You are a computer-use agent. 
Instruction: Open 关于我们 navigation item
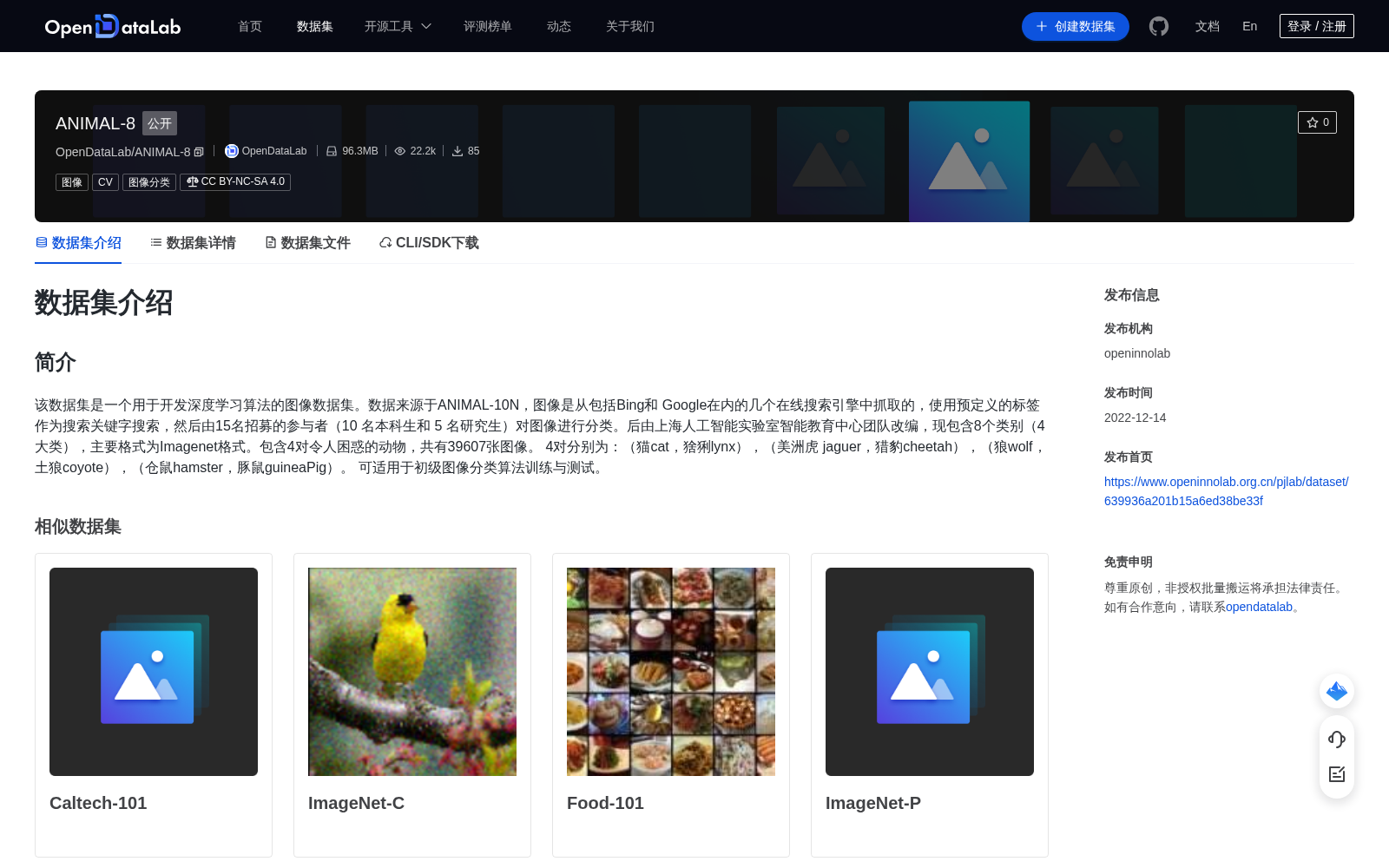630,26
